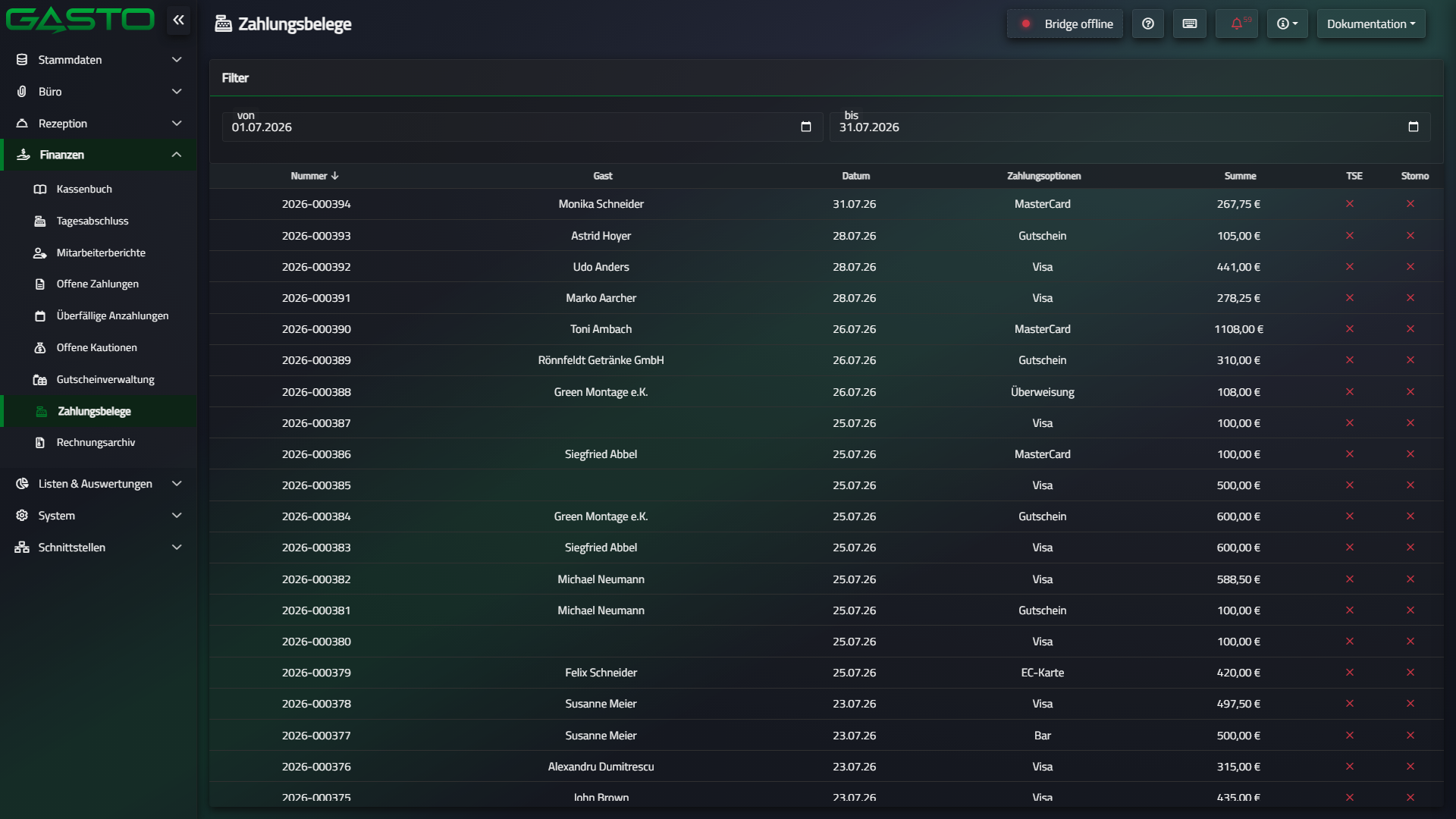The width and height of the screenshot is (1456, 819).
Task: Expand Listen & Auswertungen section
Action: tap(99, 484)
